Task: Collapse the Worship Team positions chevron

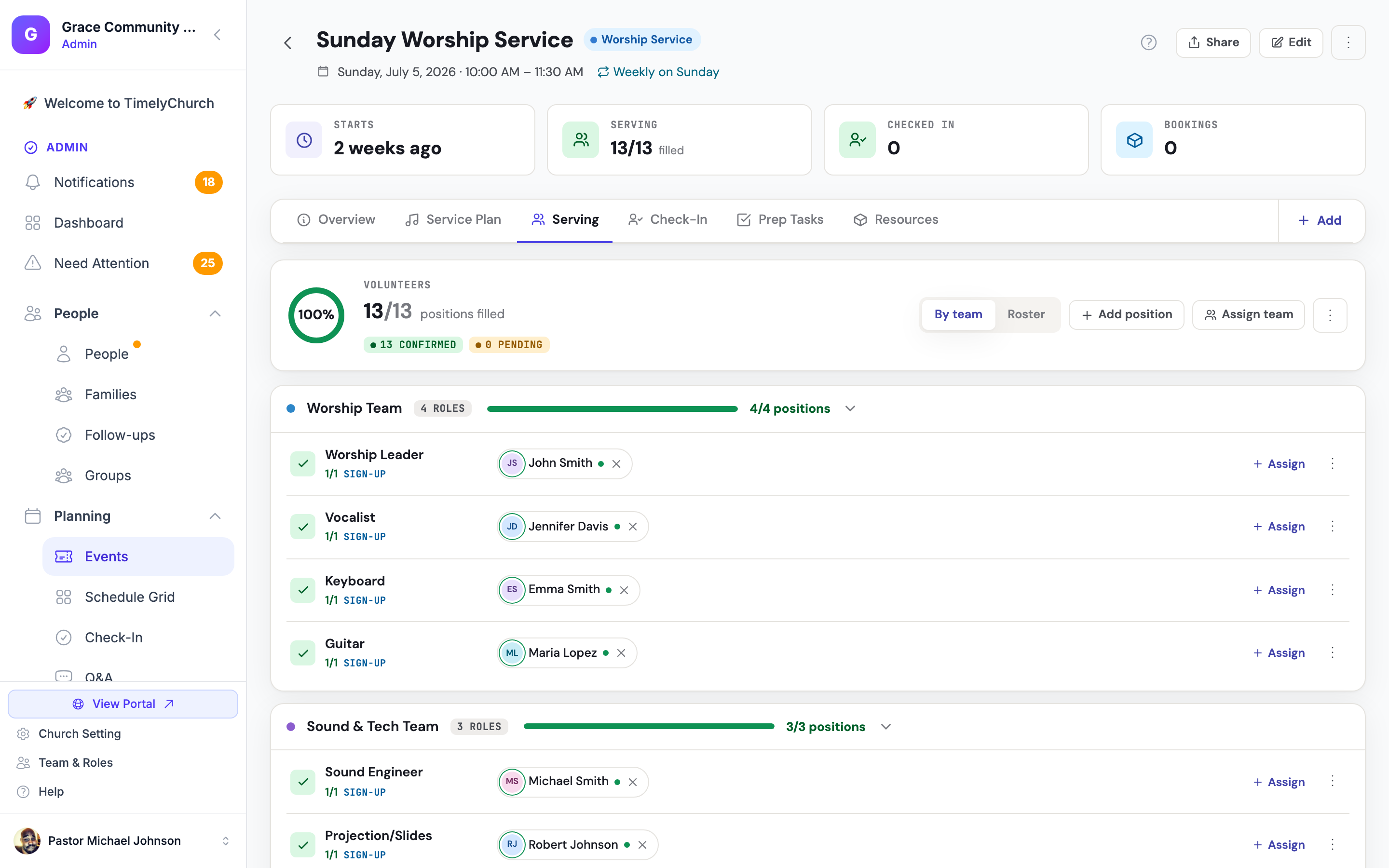Action: [850, 409]
